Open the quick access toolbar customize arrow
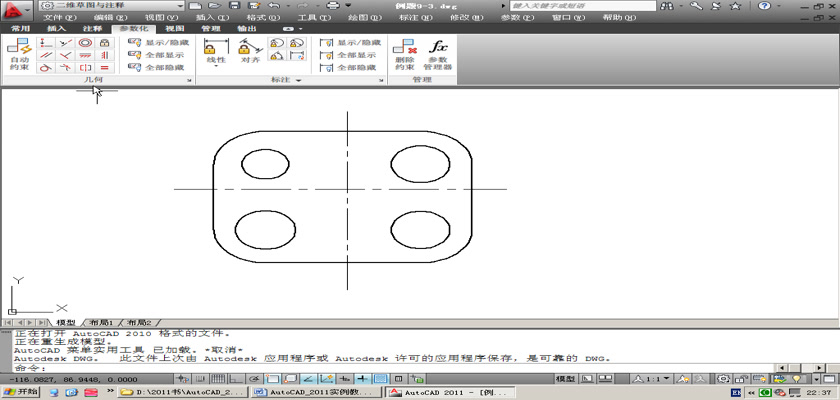Viewport: 840px width, 400px height. [x=348, y=5]
